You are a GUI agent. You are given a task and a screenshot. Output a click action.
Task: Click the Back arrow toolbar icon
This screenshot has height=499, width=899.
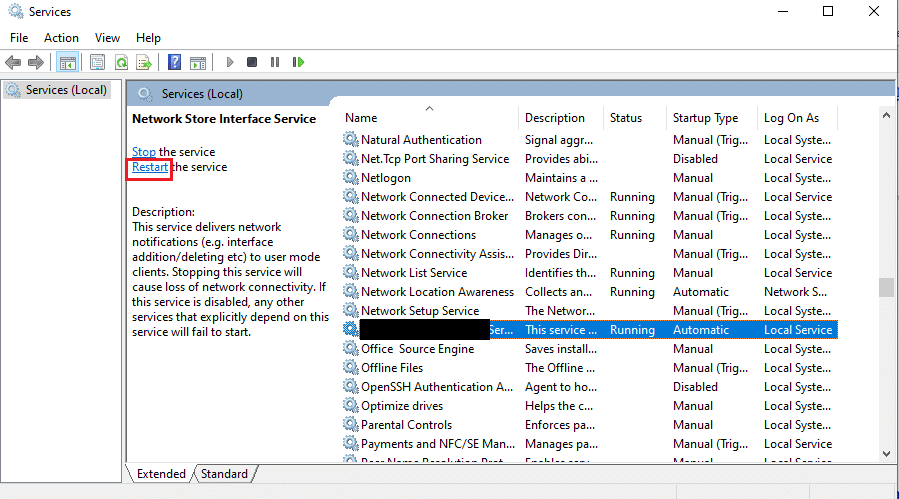(x=13, y=62)
